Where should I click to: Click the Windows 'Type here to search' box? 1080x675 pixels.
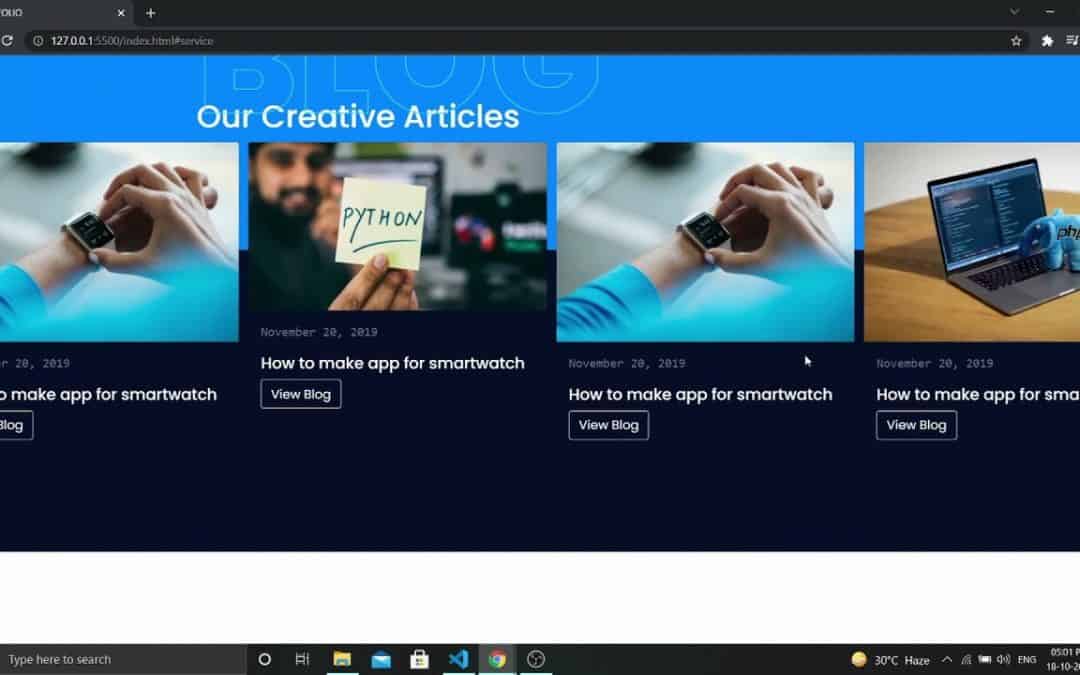[123, 659]
